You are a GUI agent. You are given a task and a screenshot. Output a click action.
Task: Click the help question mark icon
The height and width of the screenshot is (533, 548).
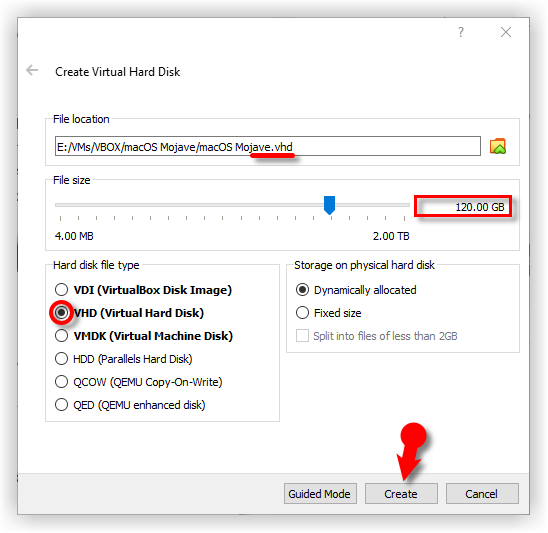tap(461, 32)
